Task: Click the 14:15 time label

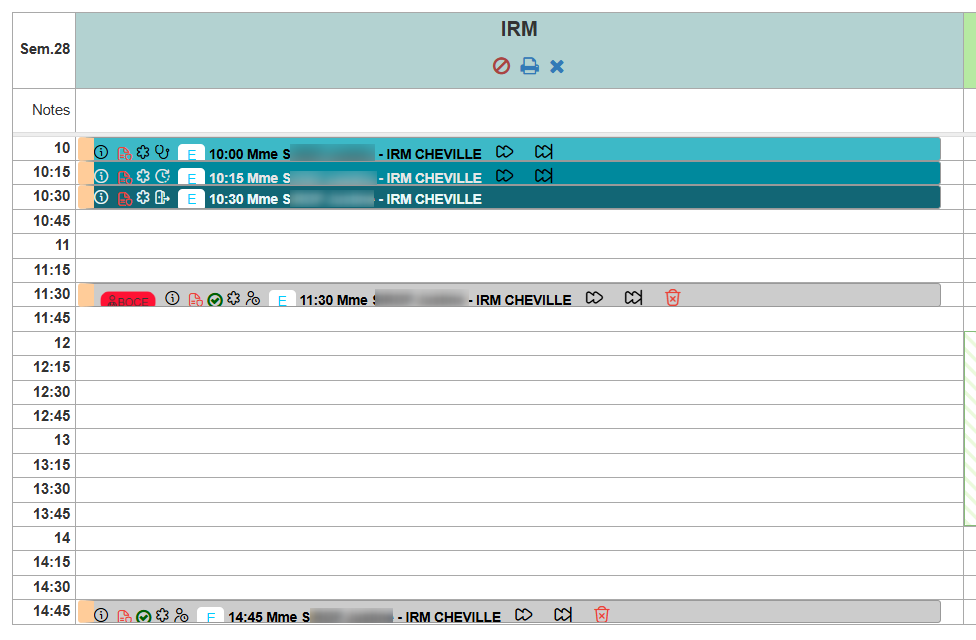Action: click(52, 562)
